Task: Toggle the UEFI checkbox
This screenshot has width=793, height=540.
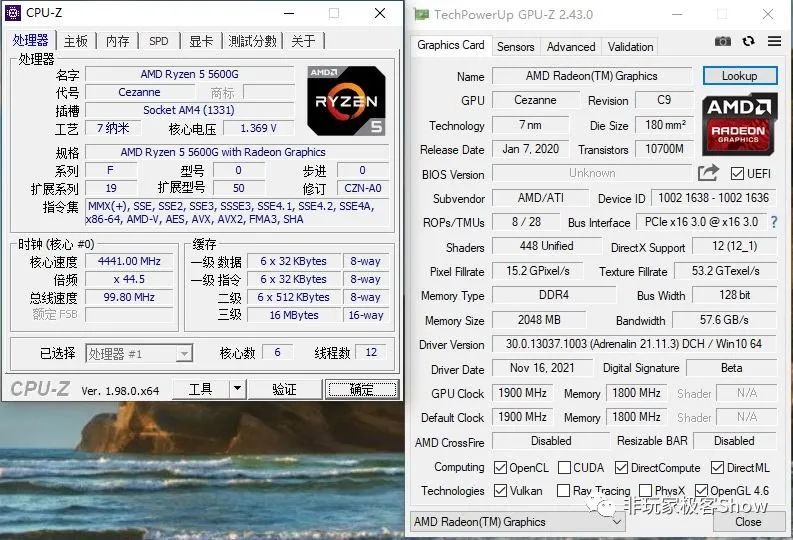Action: pyautogui.click(x=737, y=174)
